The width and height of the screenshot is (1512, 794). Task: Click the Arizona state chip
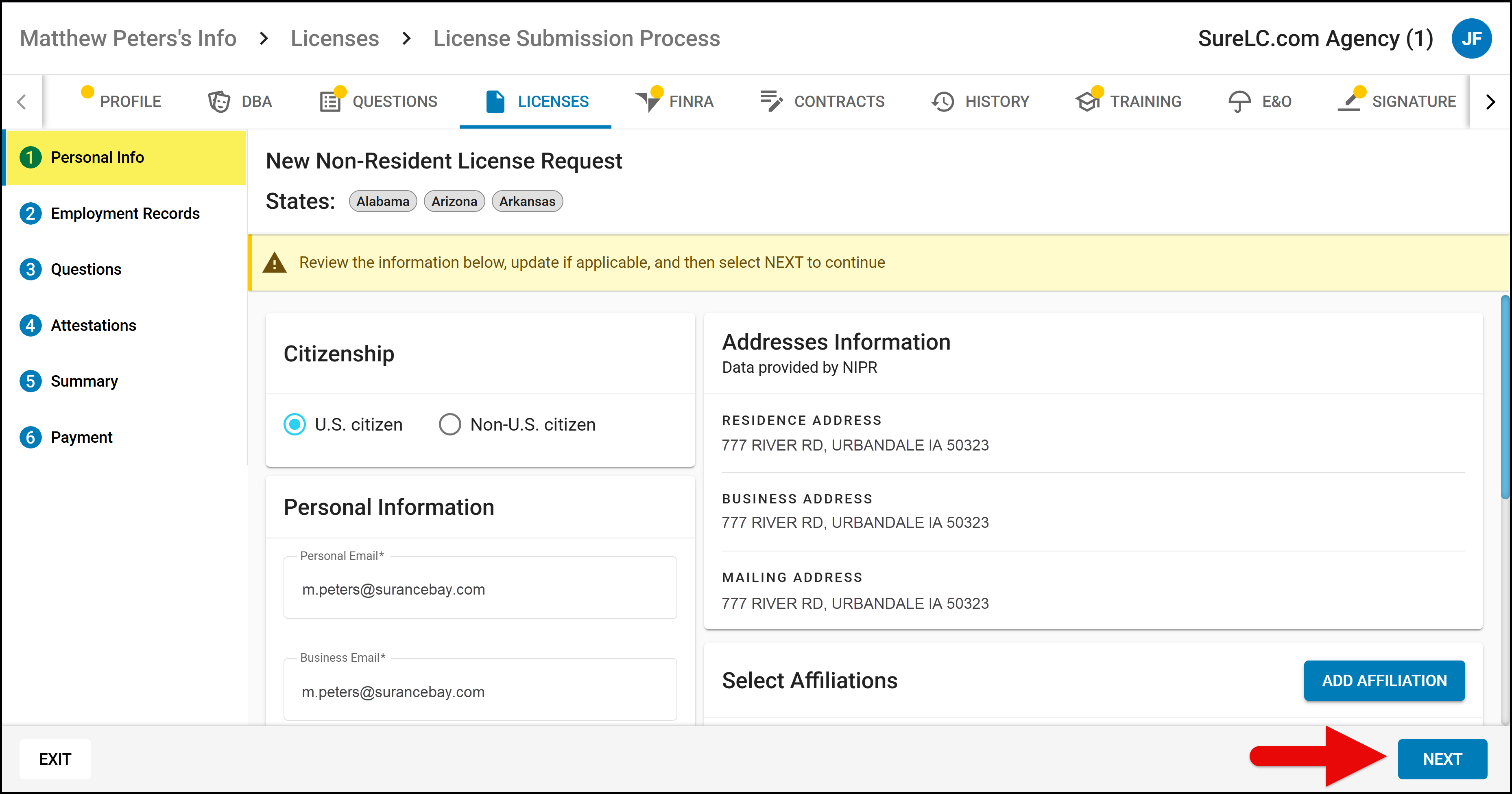coord(454,201)
